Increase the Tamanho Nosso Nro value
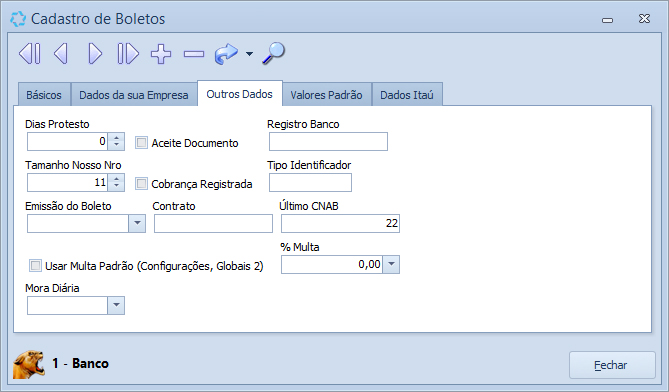Viewport: 669px width, 392px height. click(x=116, y=178)
